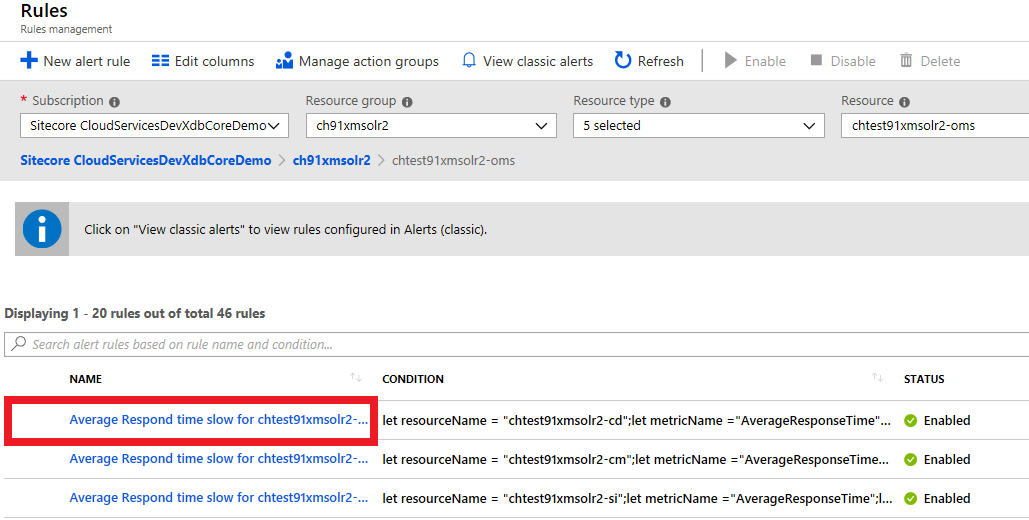
Task: Click the info icon next to Resource type
Action: (665, 102)
